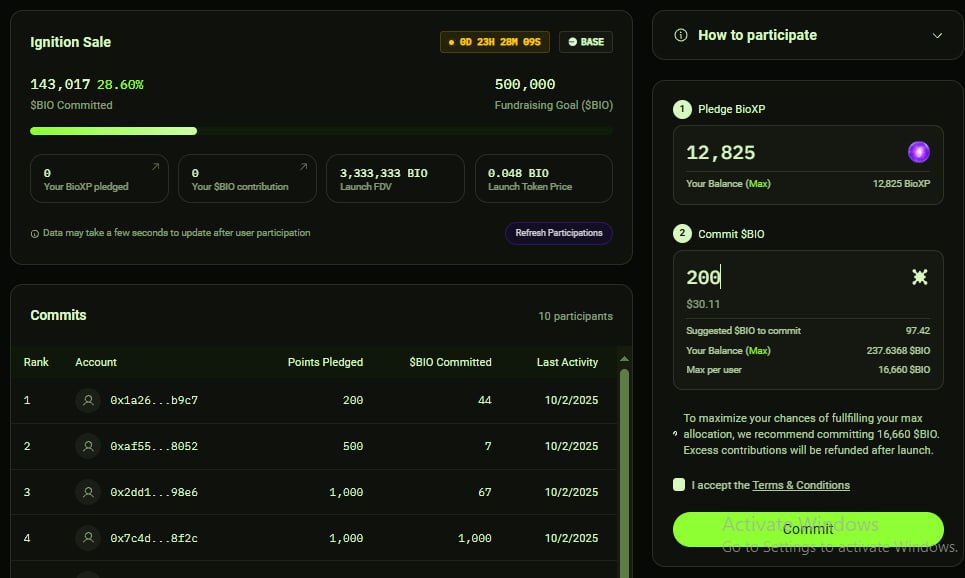Select account 0x7c4d...8f2c
Screen dimensions: 965x578
coord(154,538)
